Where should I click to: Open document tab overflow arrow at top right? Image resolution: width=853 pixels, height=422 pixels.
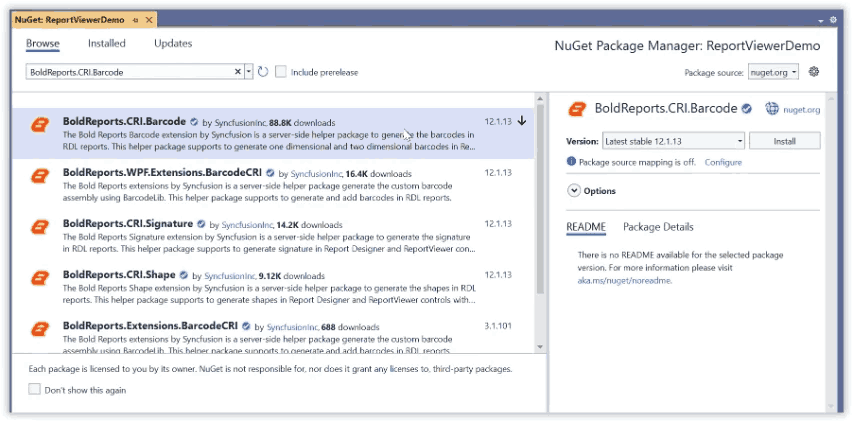click(x=821, y=21)
